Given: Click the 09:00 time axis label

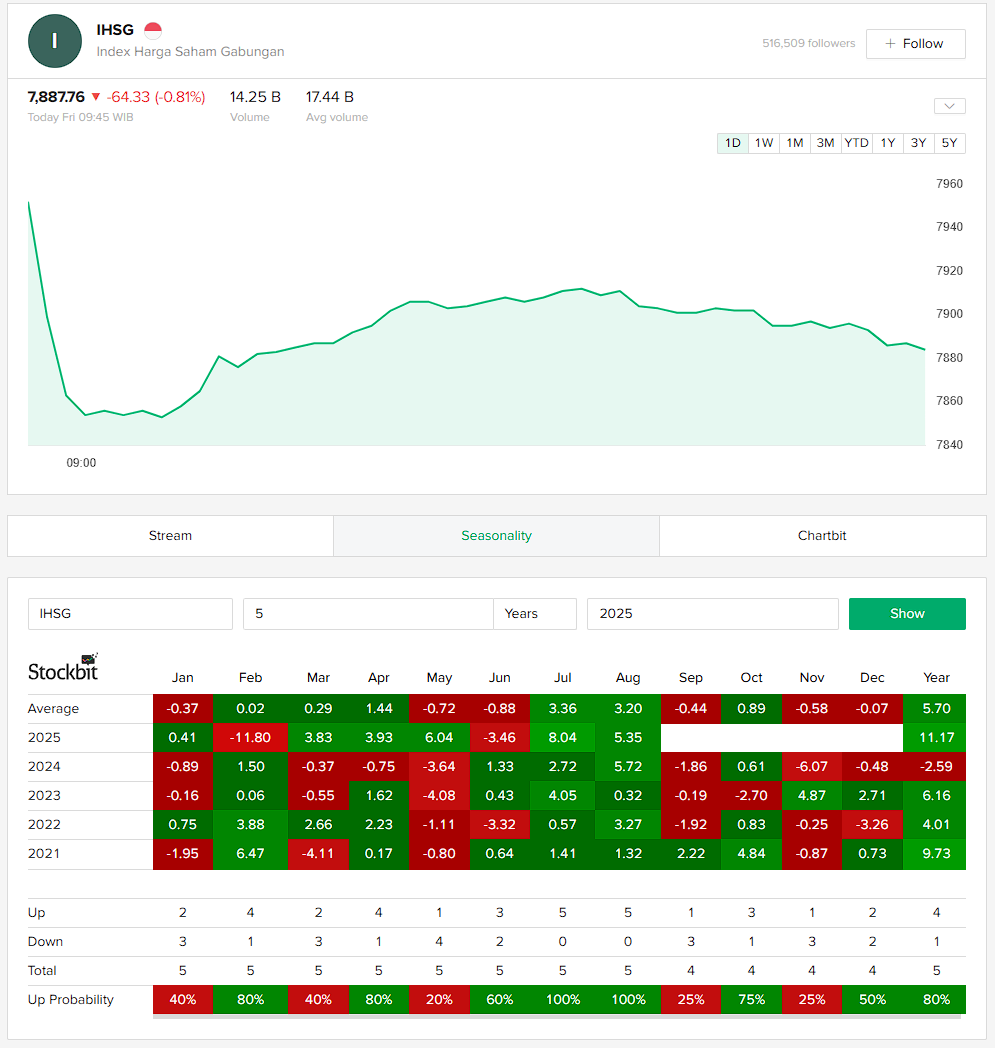Looking at the screenshot, I should (81, 463).
